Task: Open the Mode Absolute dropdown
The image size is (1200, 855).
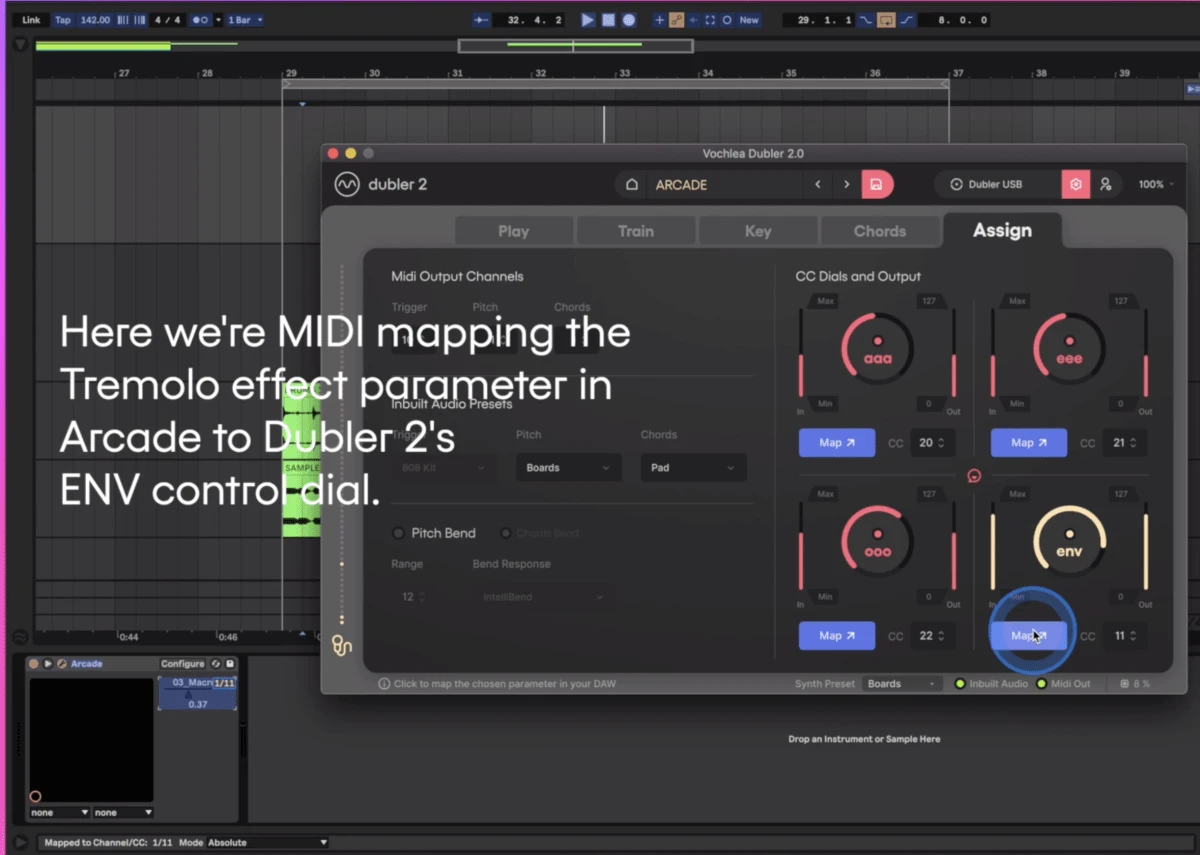Action: (267, 843)
